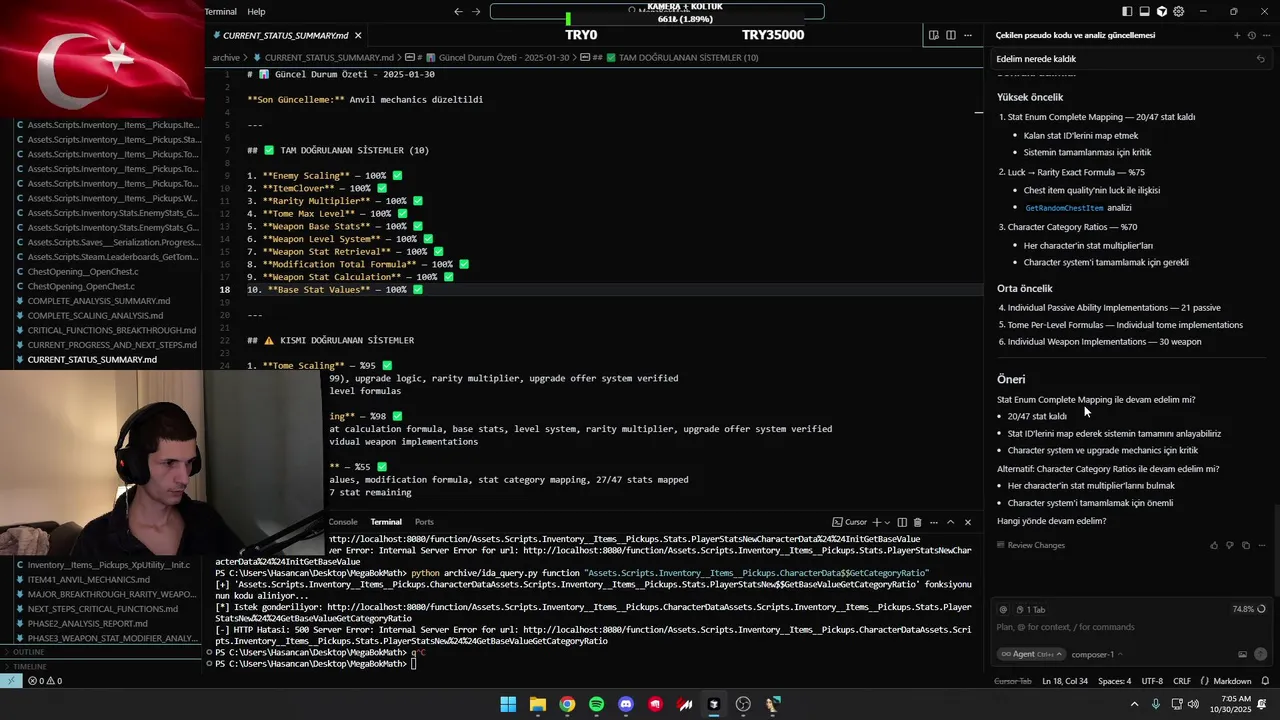Click the Cursor cube icon in title bar
Image resolution: width=1280 pixels, height=720 pixels.
point(1161,12)
